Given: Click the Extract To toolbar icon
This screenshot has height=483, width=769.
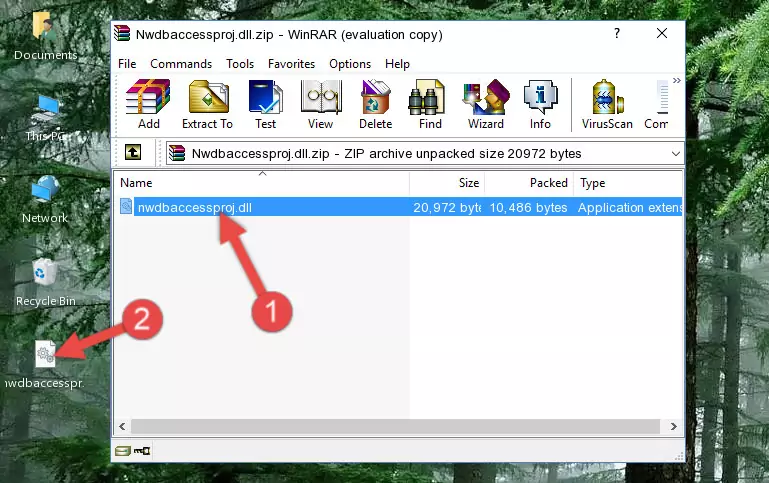Looking at the screenshot, I should tap(207, 104).
